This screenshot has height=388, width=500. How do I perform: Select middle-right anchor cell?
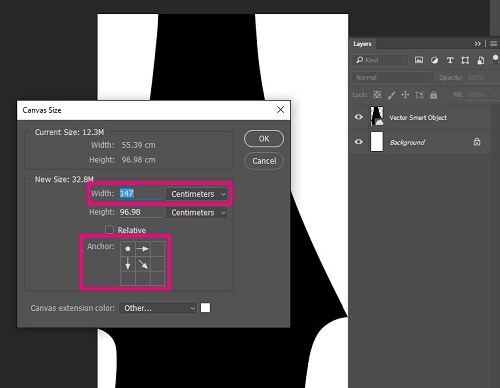coord(158,264)
